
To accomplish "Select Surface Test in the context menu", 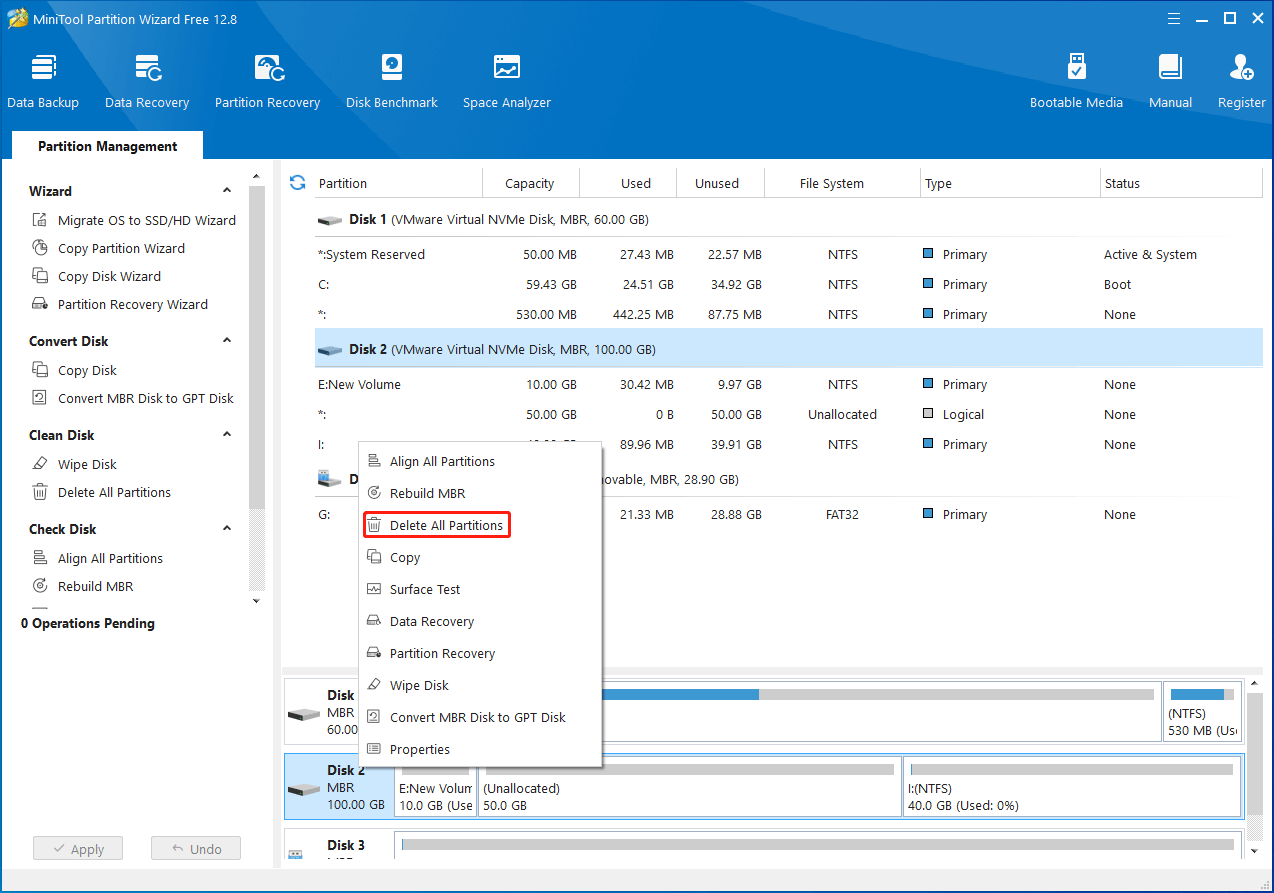I will click(423, 589).
